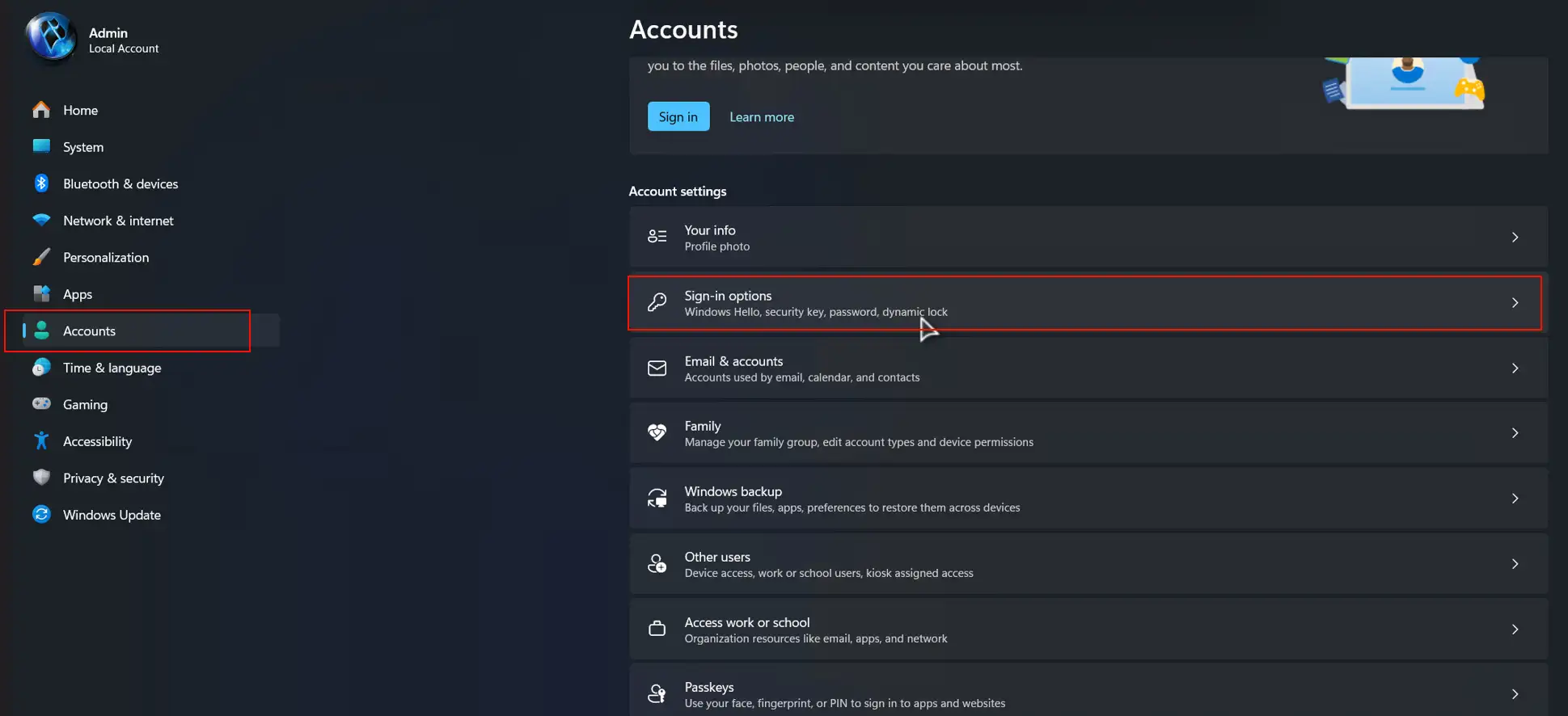Click the Accessibility figure icon
The height and width of the screenshot is (716, 1568).
point(41,441)
